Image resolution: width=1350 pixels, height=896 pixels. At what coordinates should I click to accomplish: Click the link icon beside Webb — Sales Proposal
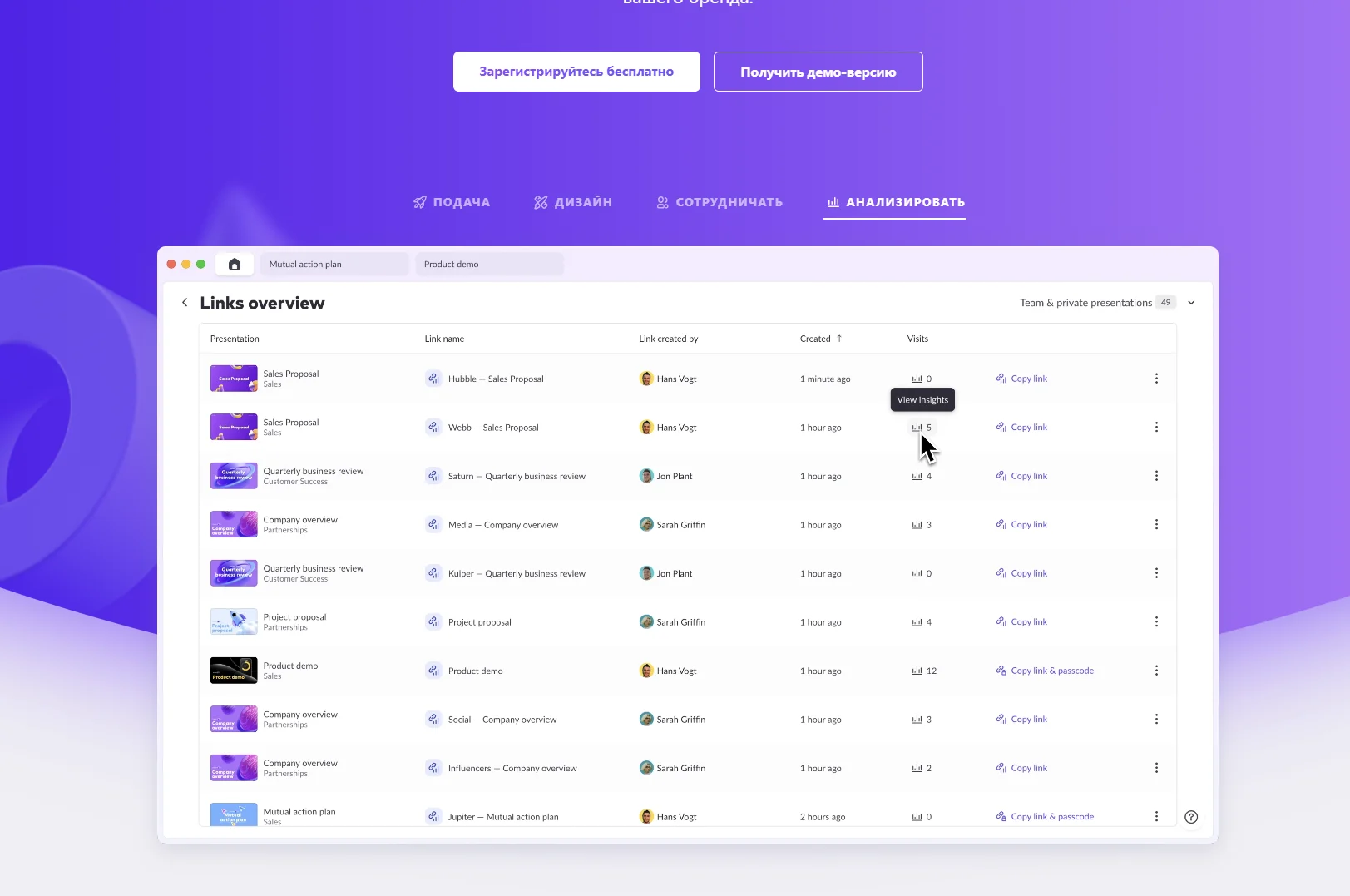click(433, 427)
